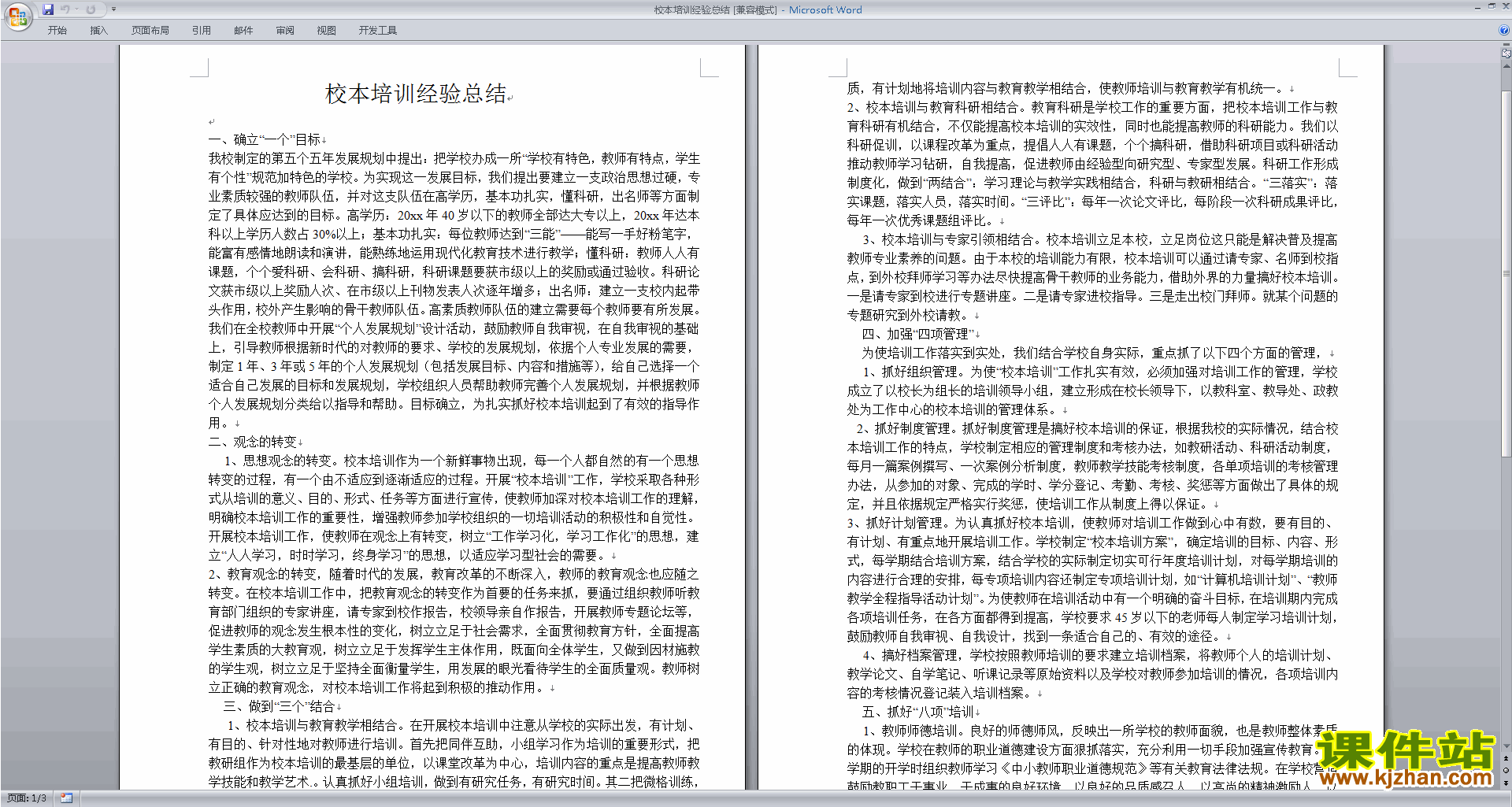Save the document via quick access toolbar
The image size is (1512, 807).
pyautogui.click(x=48, y=9)
